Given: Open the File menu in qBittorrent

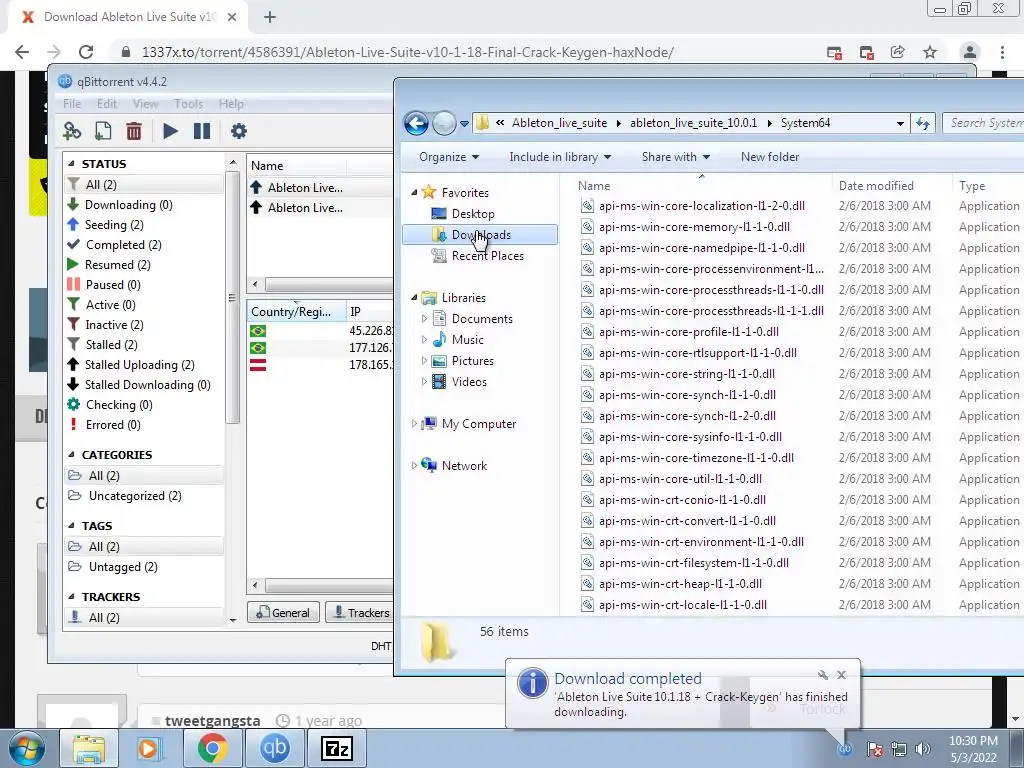Looking at the screenshot, I should (72, 104).
